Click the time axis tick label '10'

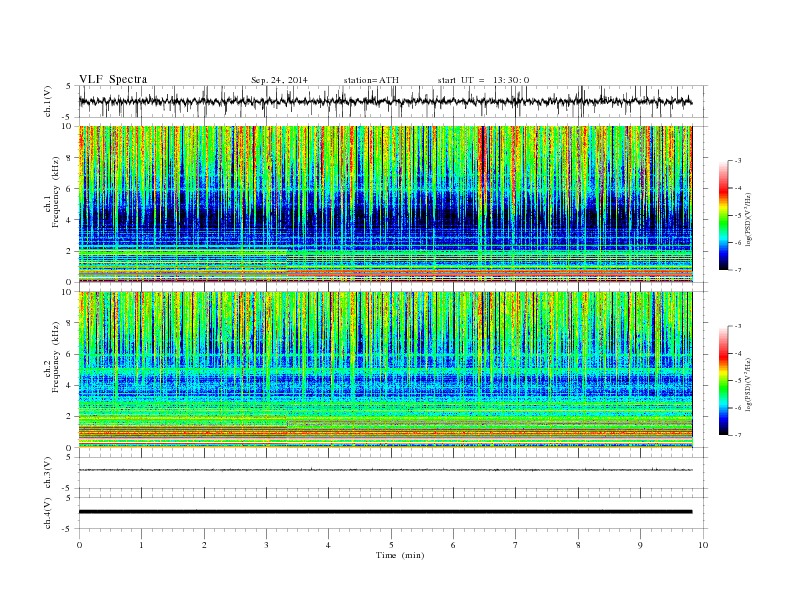pyautogui.click(x=703, y=545)
